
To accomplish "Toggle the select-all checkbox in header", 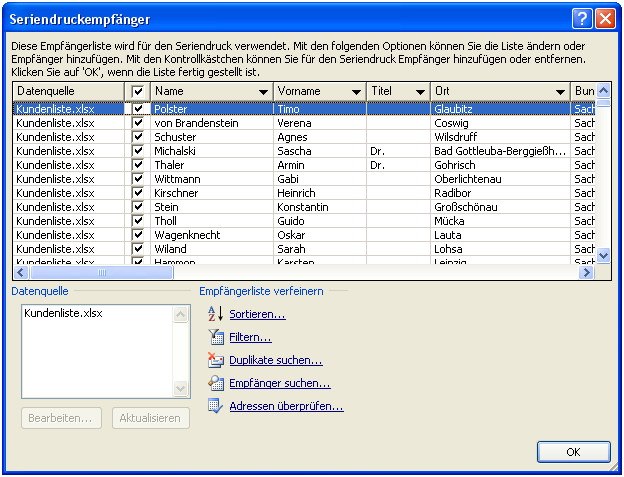I will (138, 92).
